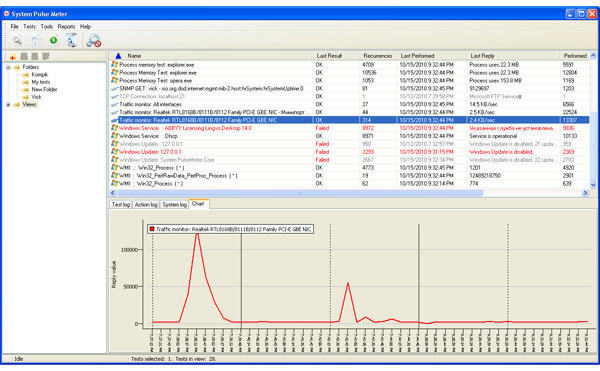This screenshot has height=371, width=600.
Task: Select Windows Service ABBYY Licensing row
Action: point(350,128)
